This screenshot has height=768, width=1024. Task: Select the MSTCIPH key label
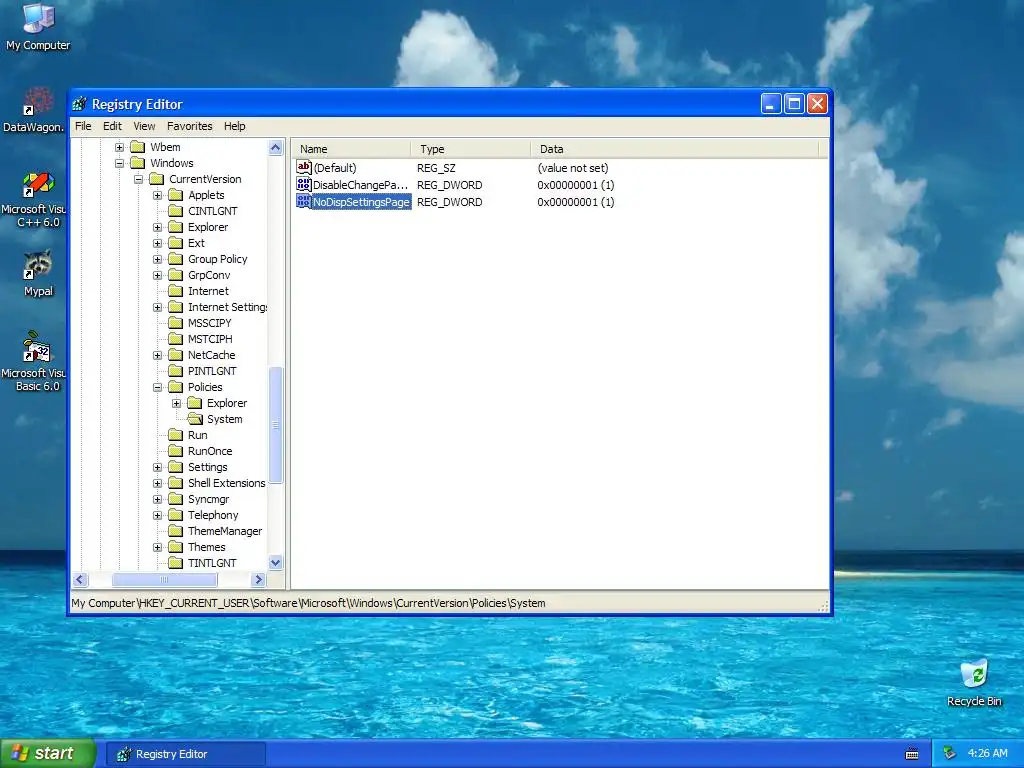(x=210, y=338)
